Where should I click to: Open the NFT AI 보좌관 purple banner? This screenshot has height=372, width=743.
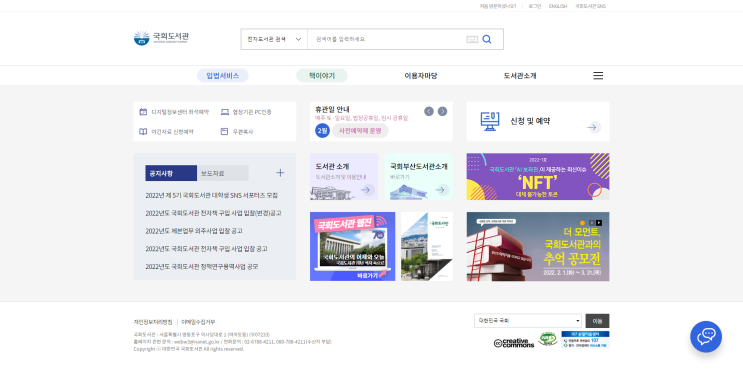point(538,176)
